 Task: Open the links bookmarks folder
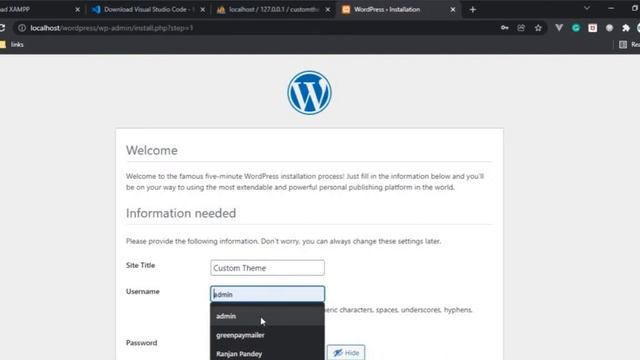coord(12,44)
